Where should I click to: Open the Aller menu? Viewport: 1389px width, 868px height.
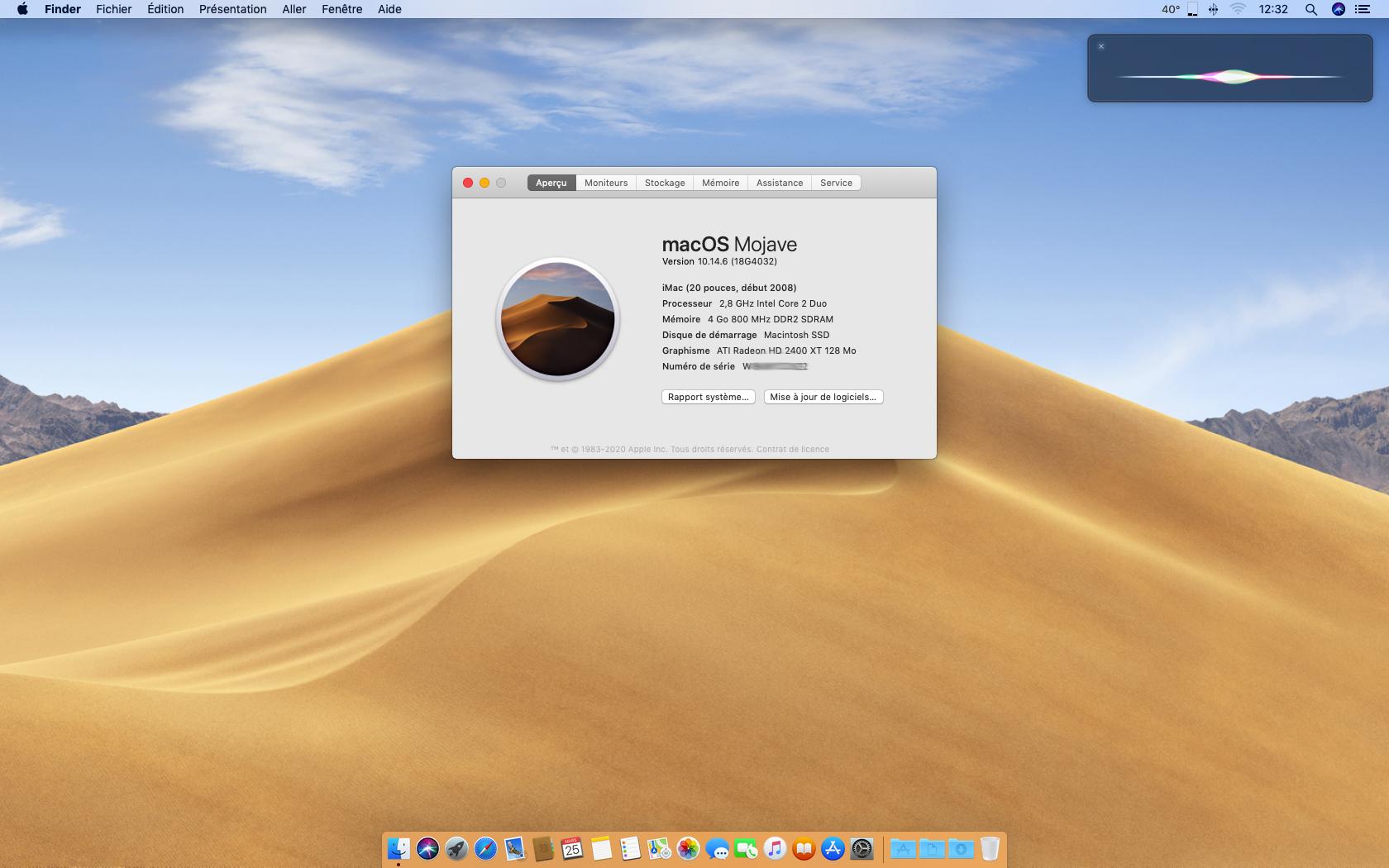294,9
